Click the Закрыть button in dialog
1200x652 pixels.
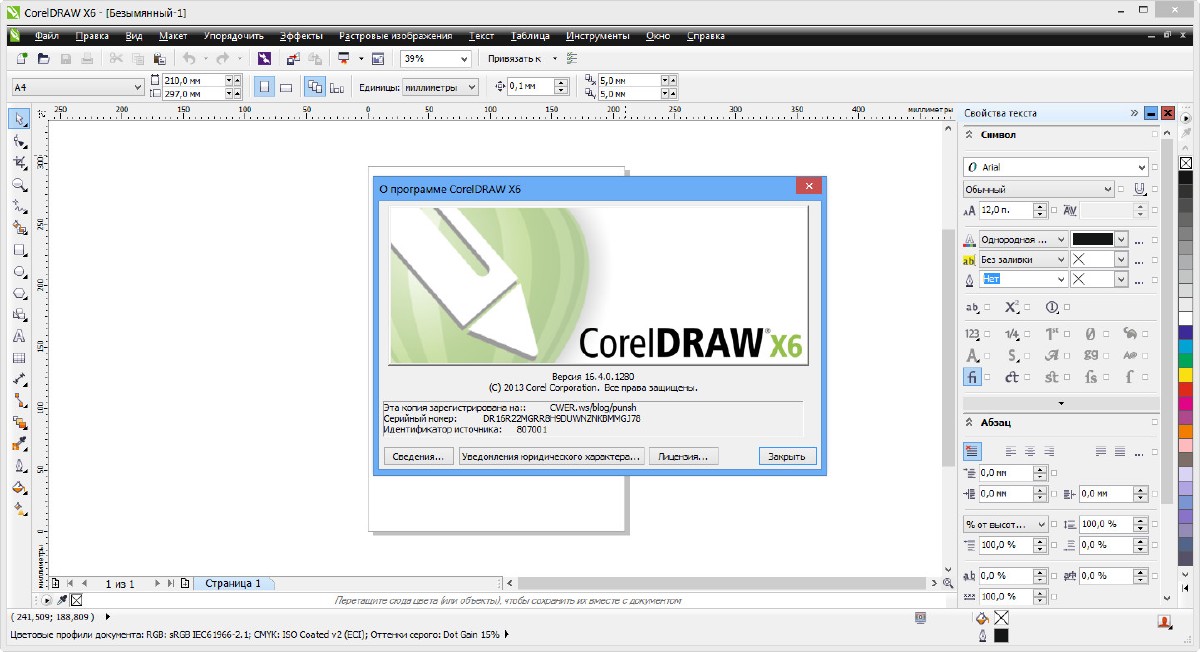click(x=787, y=456)
